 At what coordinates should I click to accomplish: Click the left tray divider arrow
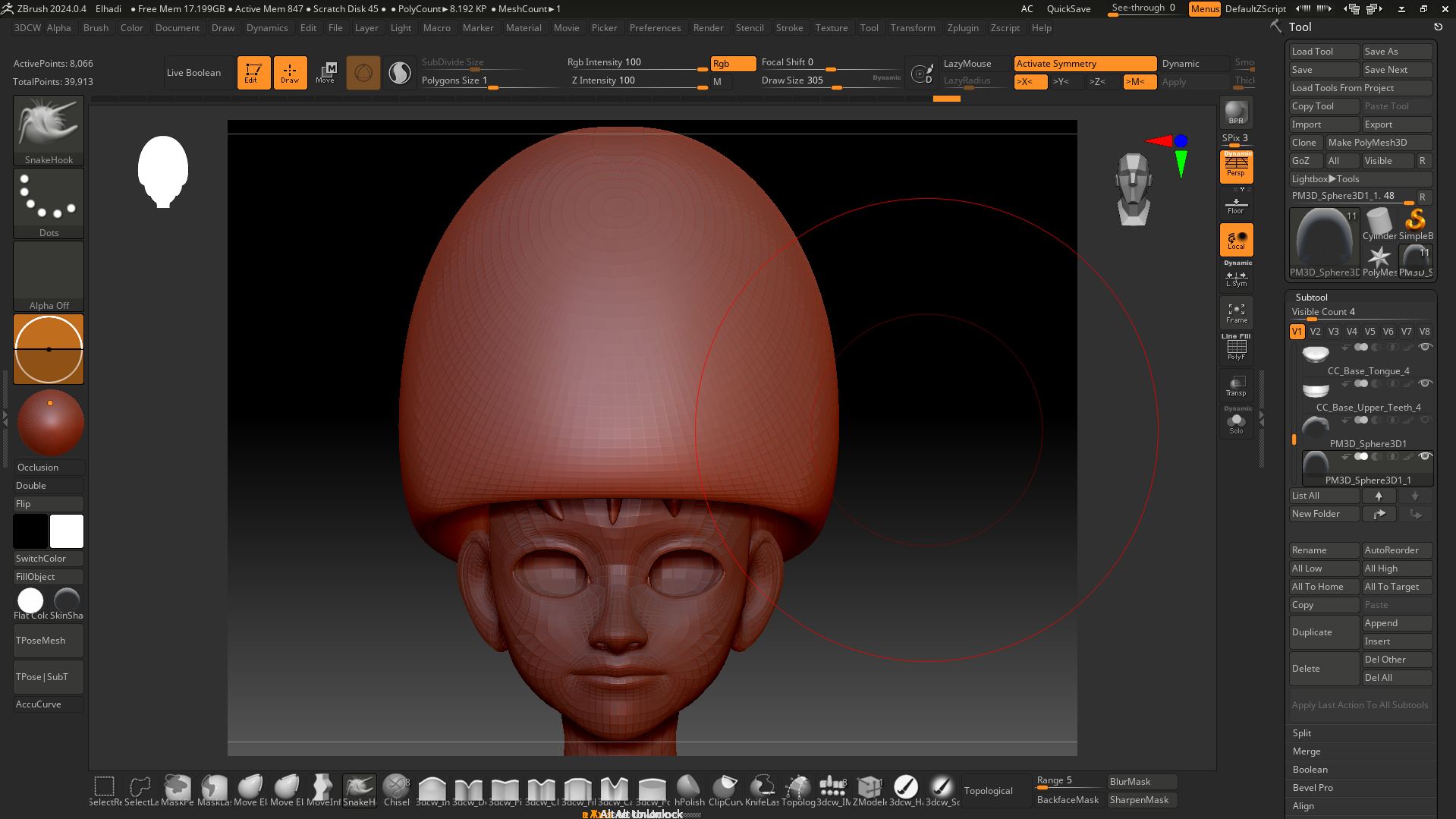[5, 418]
